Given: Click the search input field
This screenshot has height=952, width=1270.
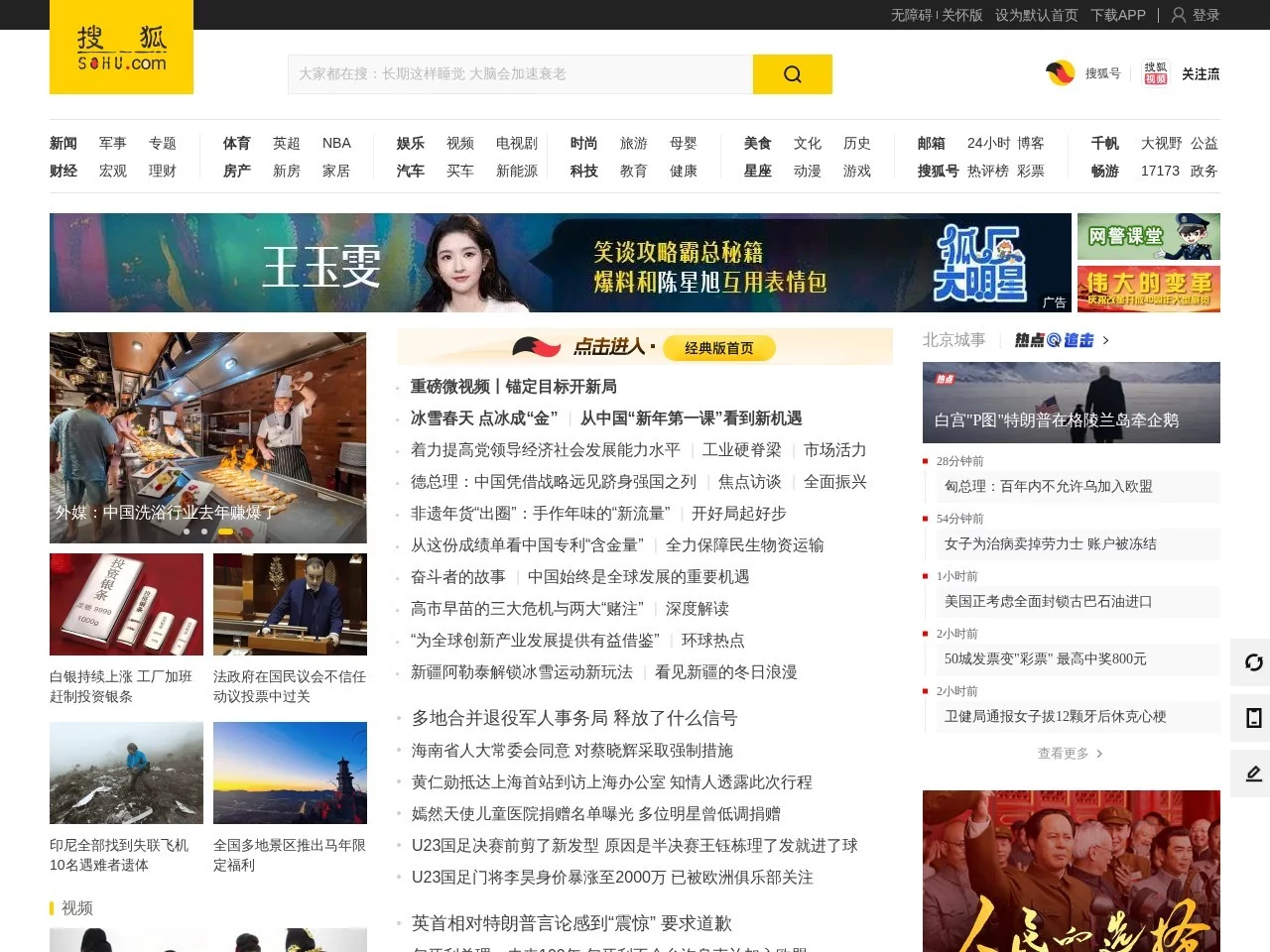Looking at the screenshot, I should click(516, 73).
